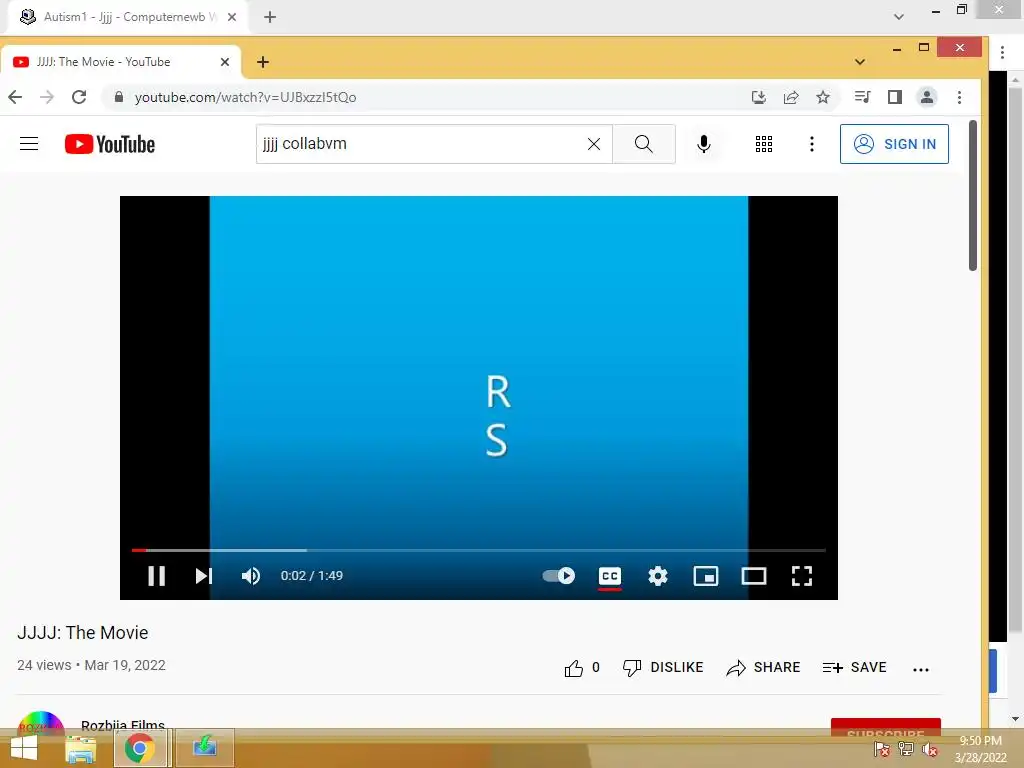Go to the YouTube home logo
Image resolution: width=1024 pixels, height=768 pixels.
tap(110, 144)
